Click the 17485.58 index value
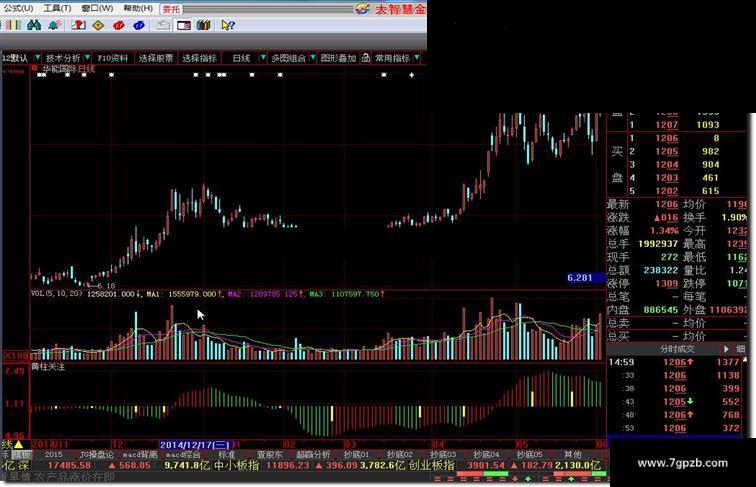The height and width of the screenshot is (487, 756). [x=69, y=466]
